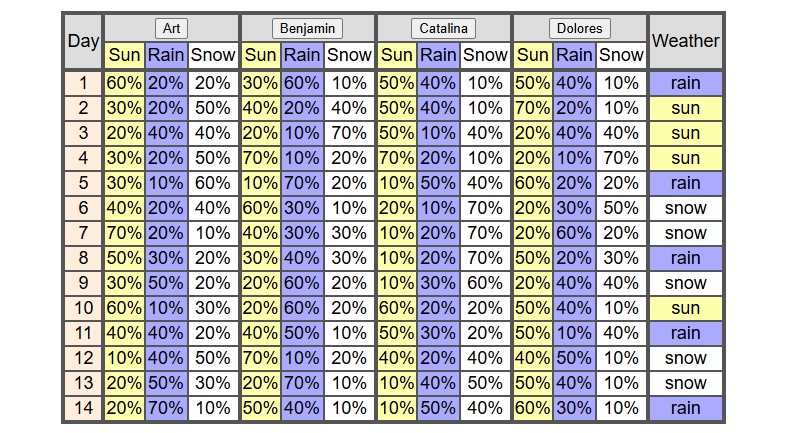The height and width of the screenshot is (433, 794).
Task: Select the Day 14 row label
Action: (83, 408)
